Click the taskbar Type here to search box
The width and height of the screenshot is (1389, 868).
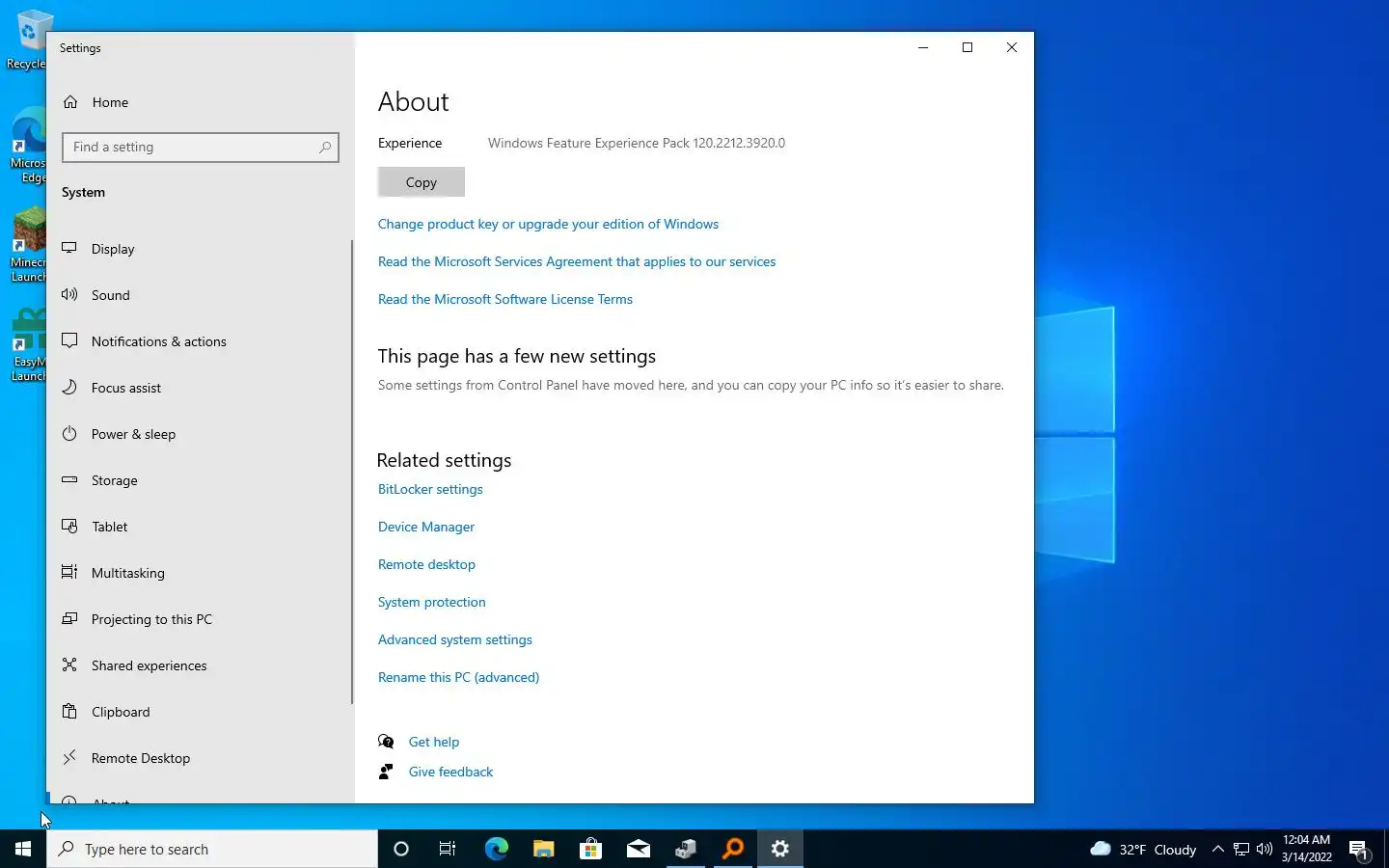(x=212, y=849)
